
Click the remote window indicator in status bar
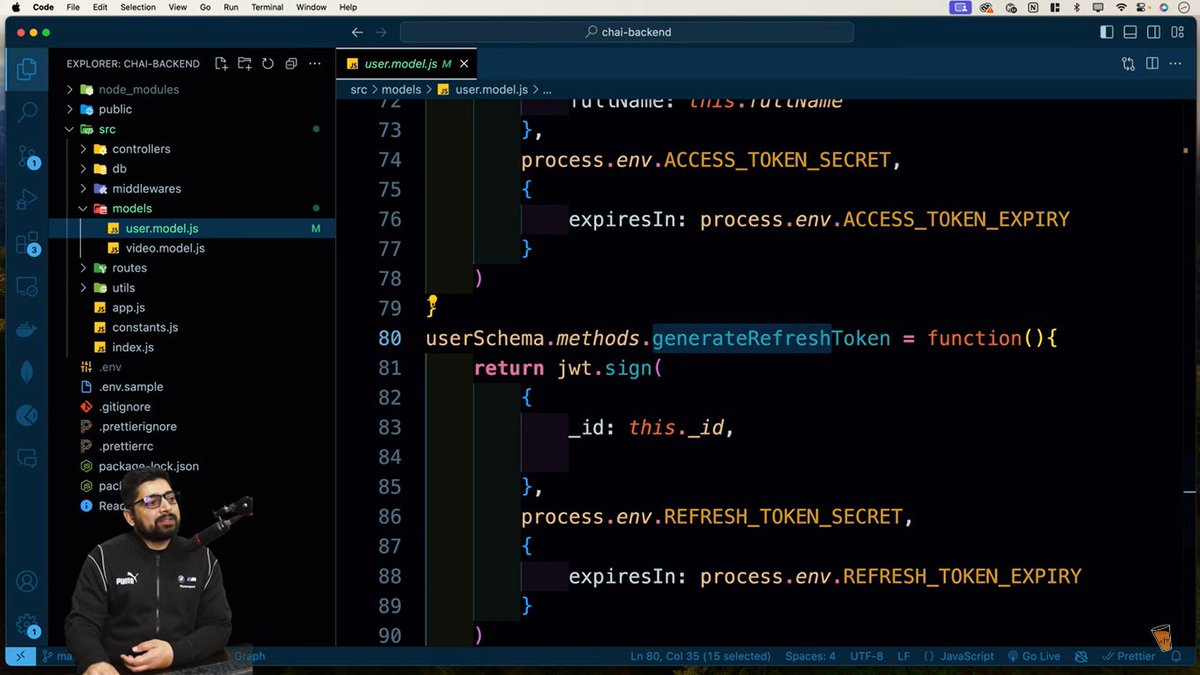[18, 656]
